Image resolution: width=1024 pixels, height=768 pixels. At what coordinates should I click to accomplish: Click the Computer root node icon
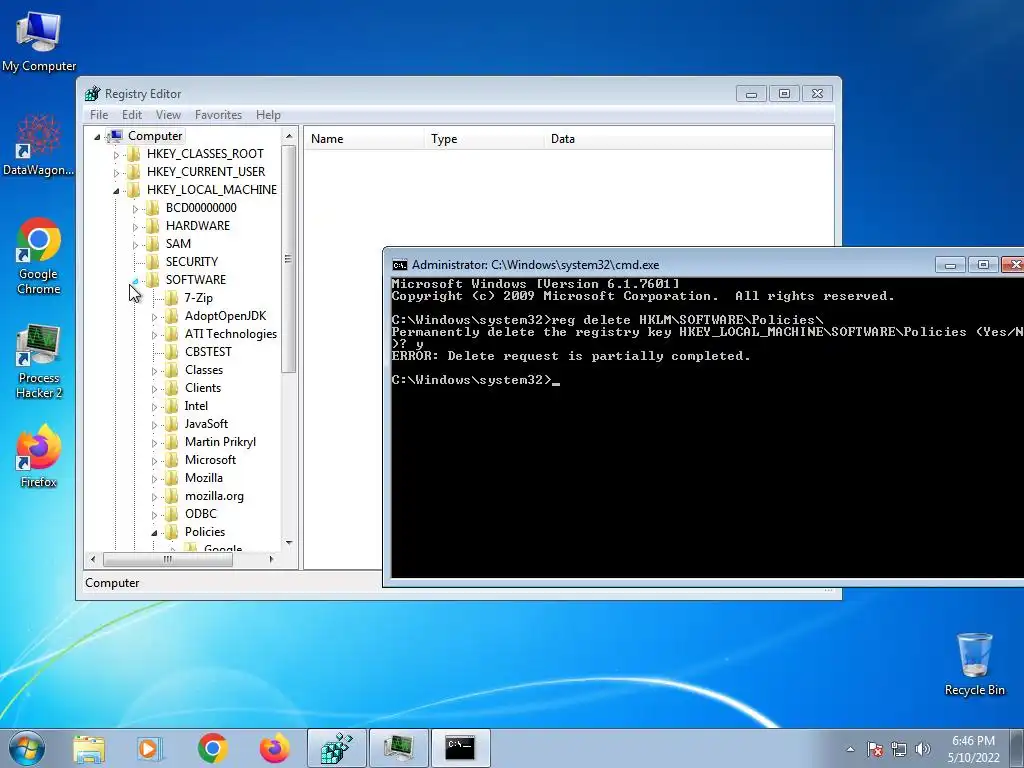click(x=115, y=136)
